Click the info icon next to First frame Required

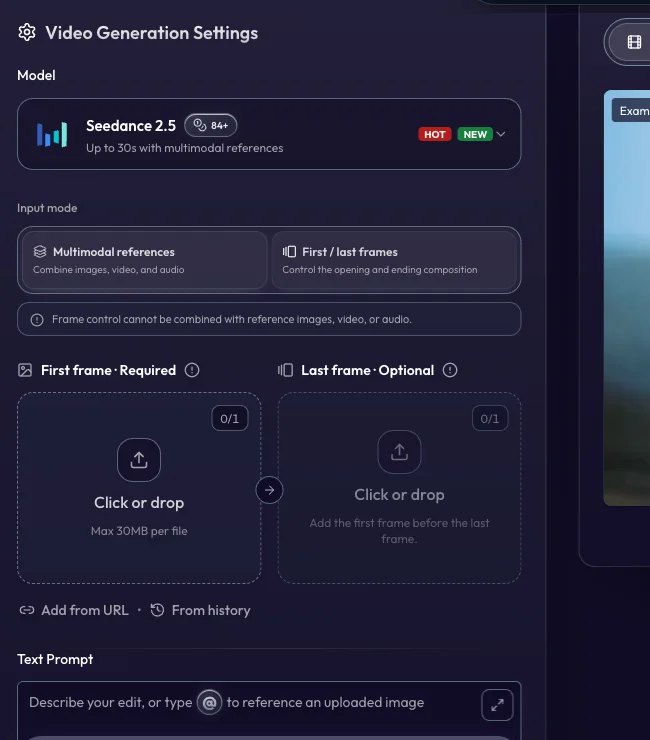(192, 370)
